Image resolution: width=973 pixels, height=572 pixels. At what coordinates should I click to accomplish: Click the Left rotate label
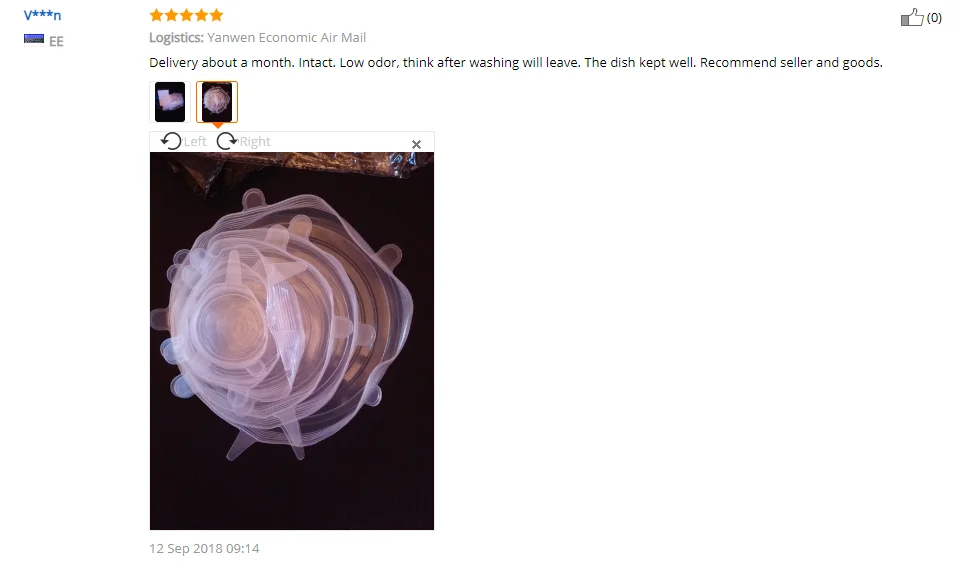(195, 141)
